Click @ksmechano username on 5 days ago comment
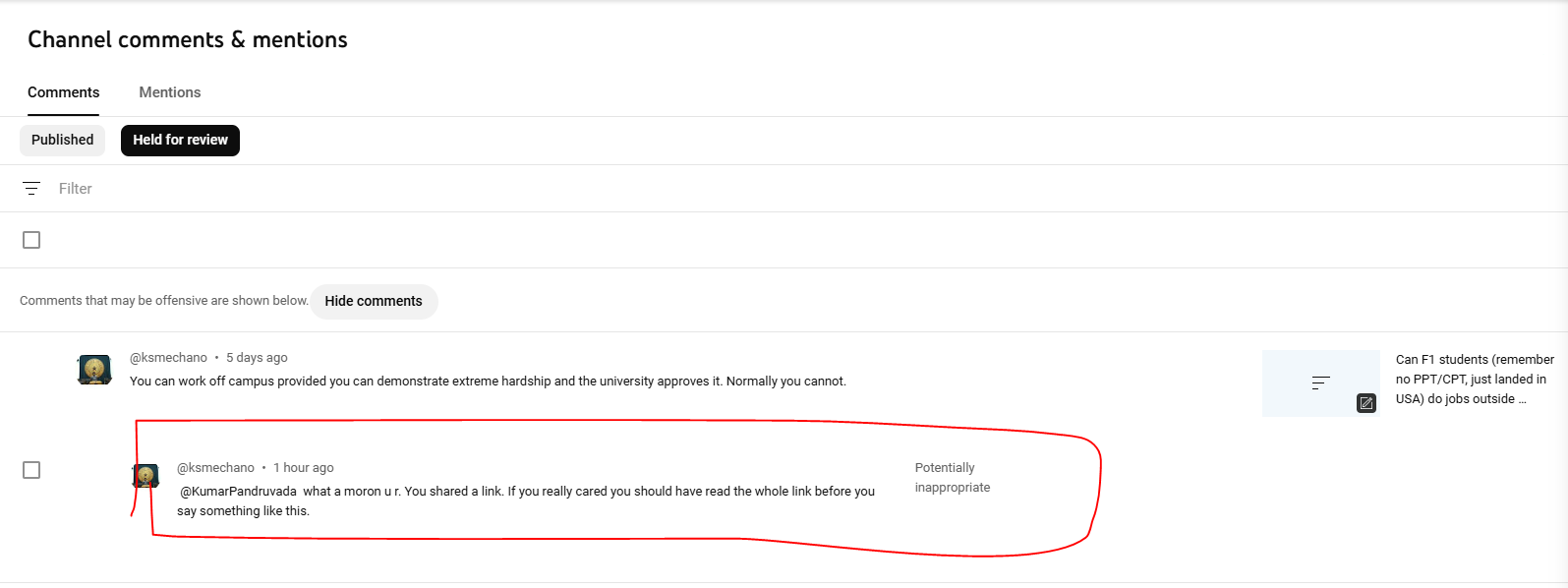Screen dimensions: 1568x588 (x=168, y=358)
